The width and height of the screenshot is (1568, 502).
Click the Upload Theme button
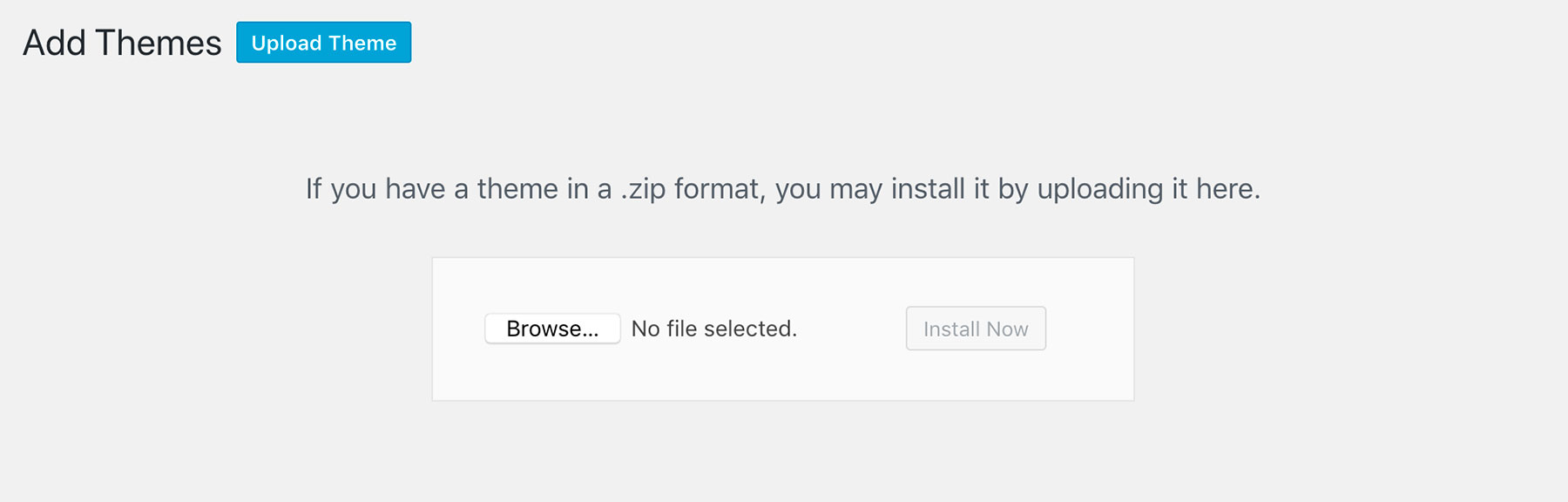[x=323, y=43]
